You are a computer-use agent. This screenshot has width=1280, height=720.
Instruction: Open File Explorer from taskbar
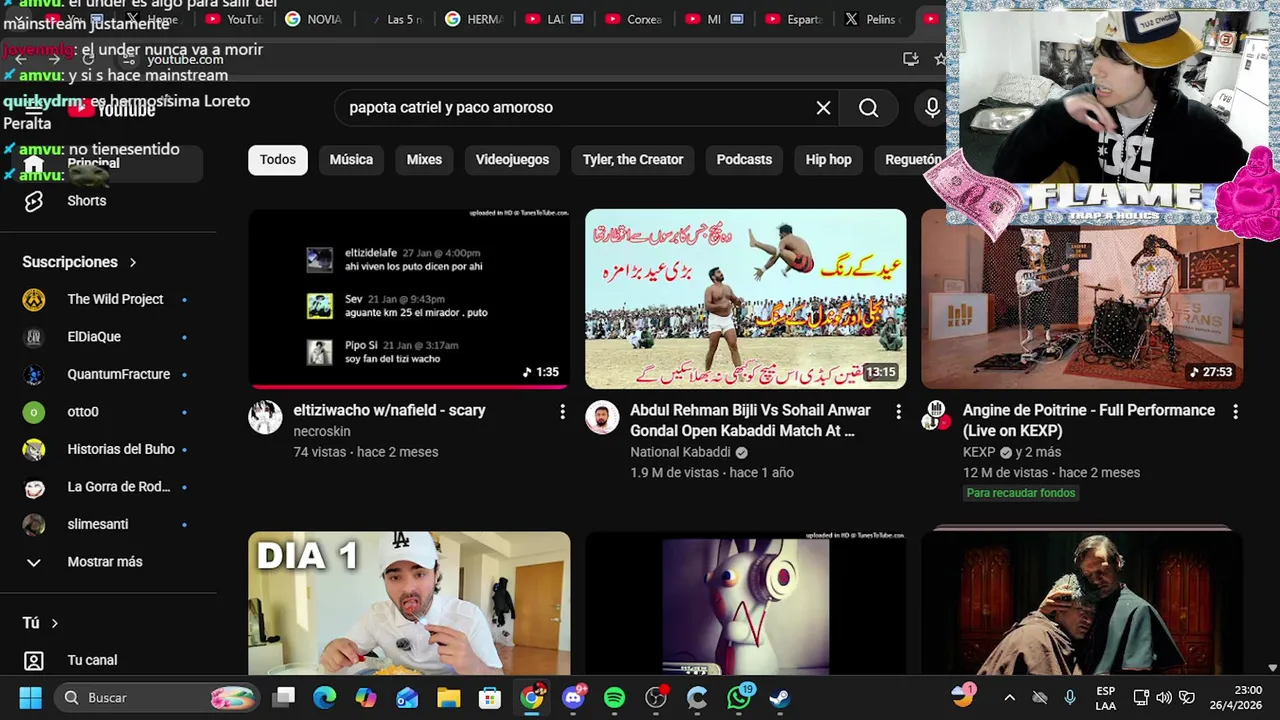point(448,697)
